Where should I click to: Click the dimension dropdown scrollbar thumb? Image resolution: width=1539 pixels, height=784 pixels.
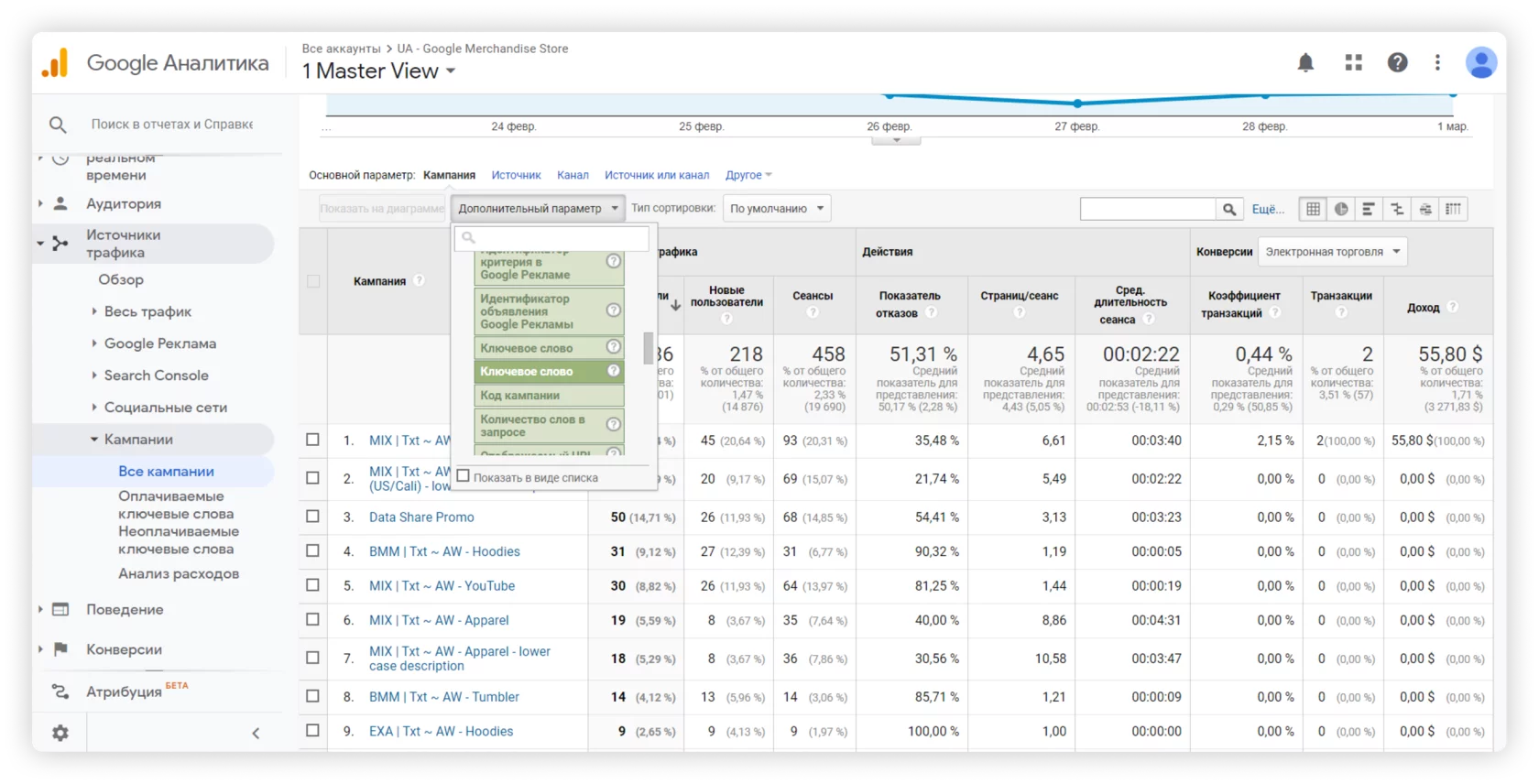648,348
